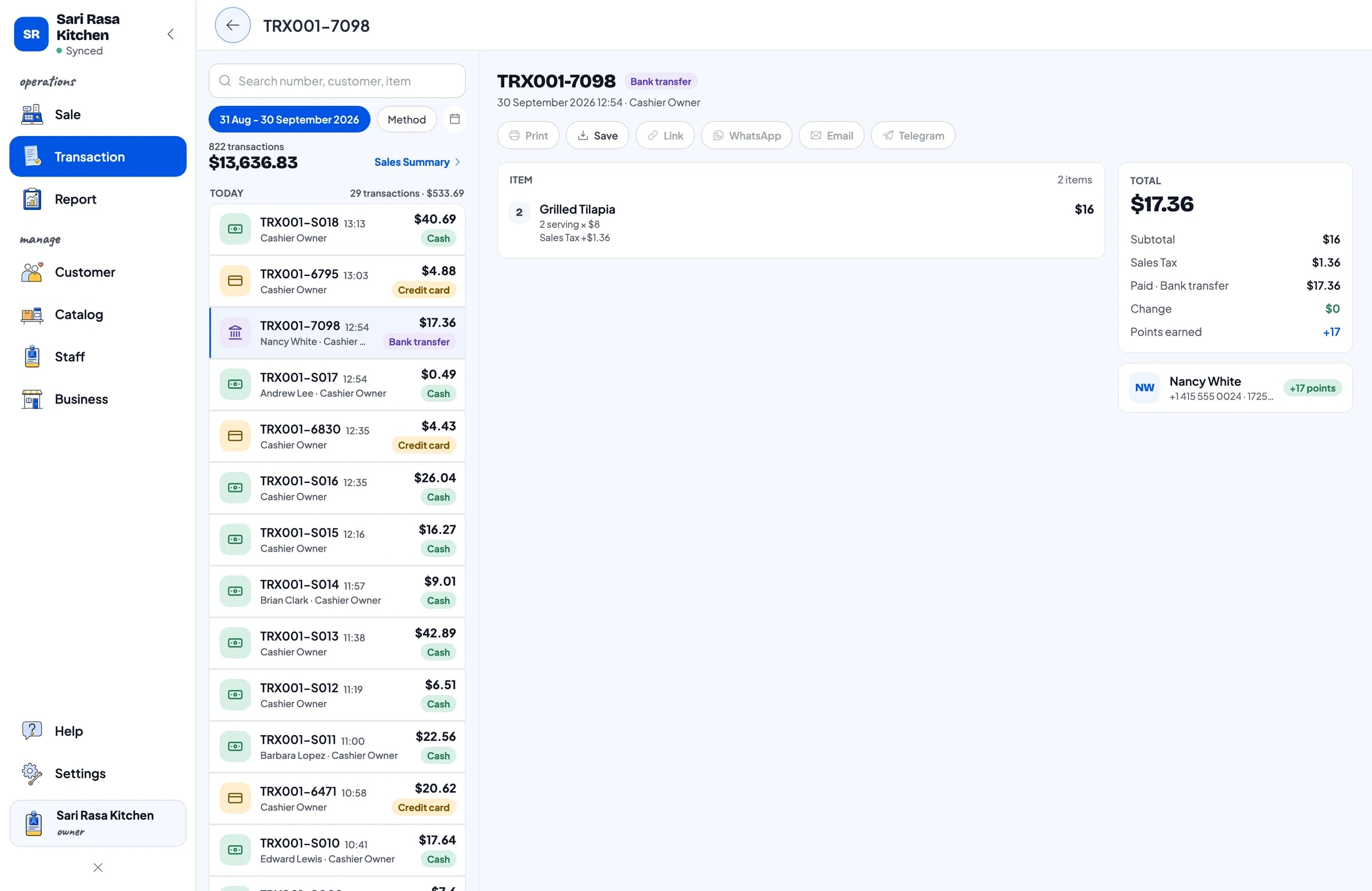Screen dimensions: 1372x891
Task: Click the credit card icon for TRX001-6471
Action: (x=235, y=798)
